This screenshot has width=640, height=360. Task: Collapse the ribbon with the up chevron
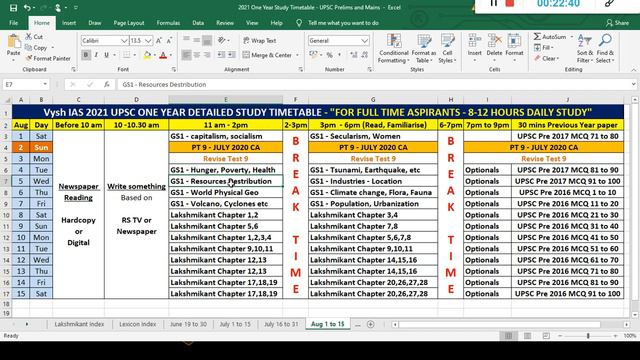[x=633, y=70]
